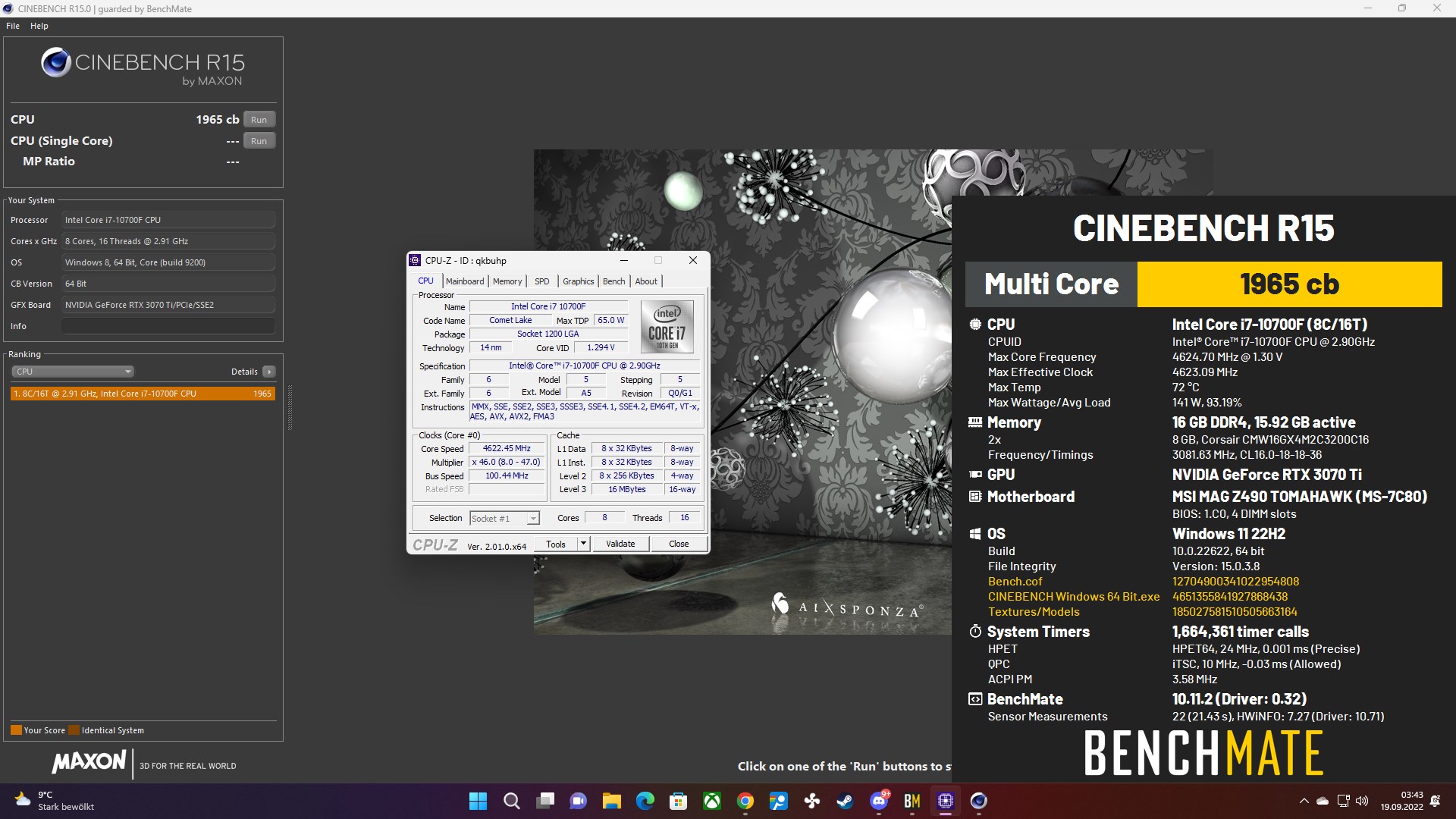The image size is (1456, 819).
Task: Open the SPD tab in CPU-Z
Action: point(541,281)
